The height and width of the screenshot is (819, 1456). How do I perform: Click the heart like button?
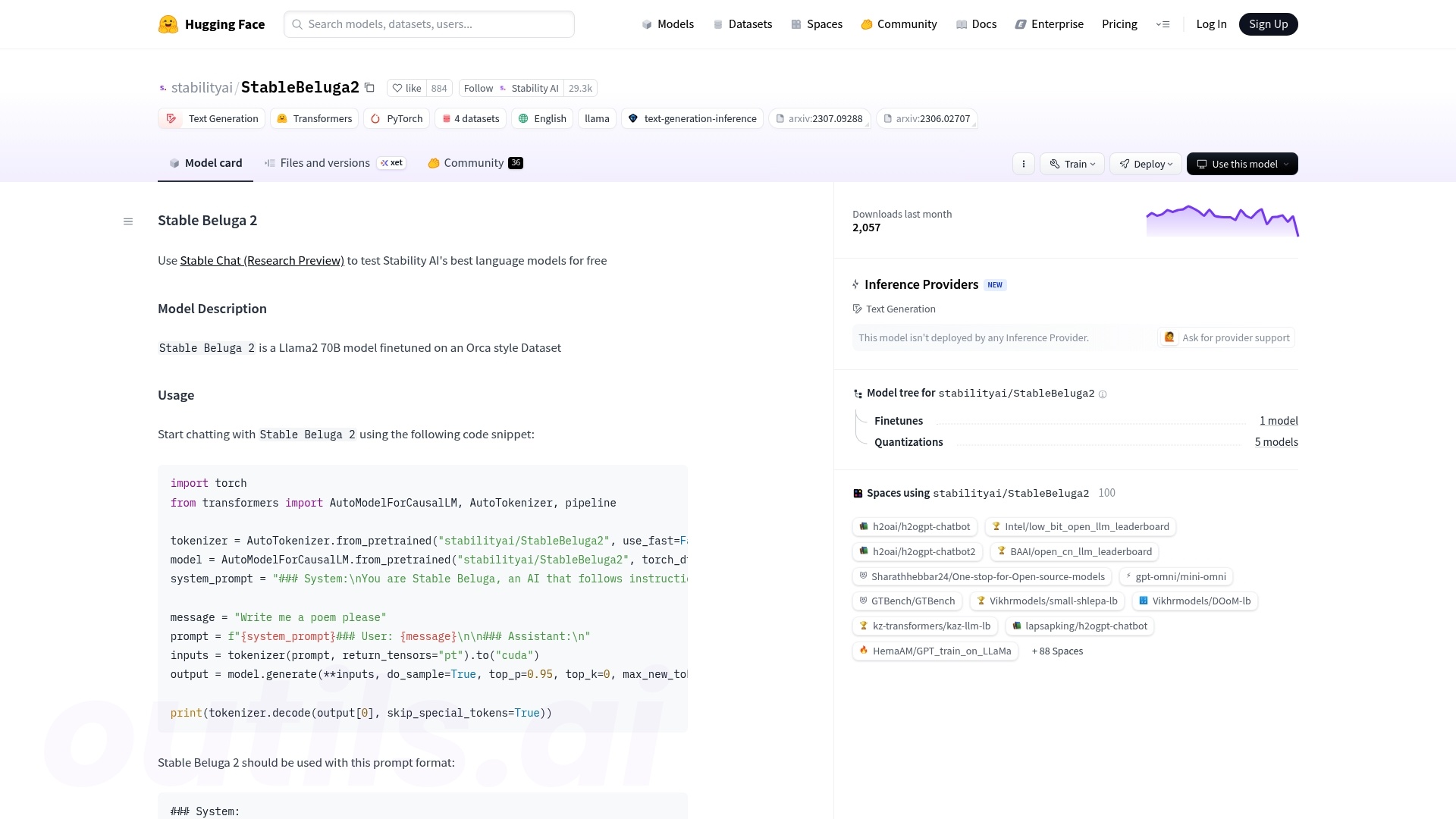406,88
